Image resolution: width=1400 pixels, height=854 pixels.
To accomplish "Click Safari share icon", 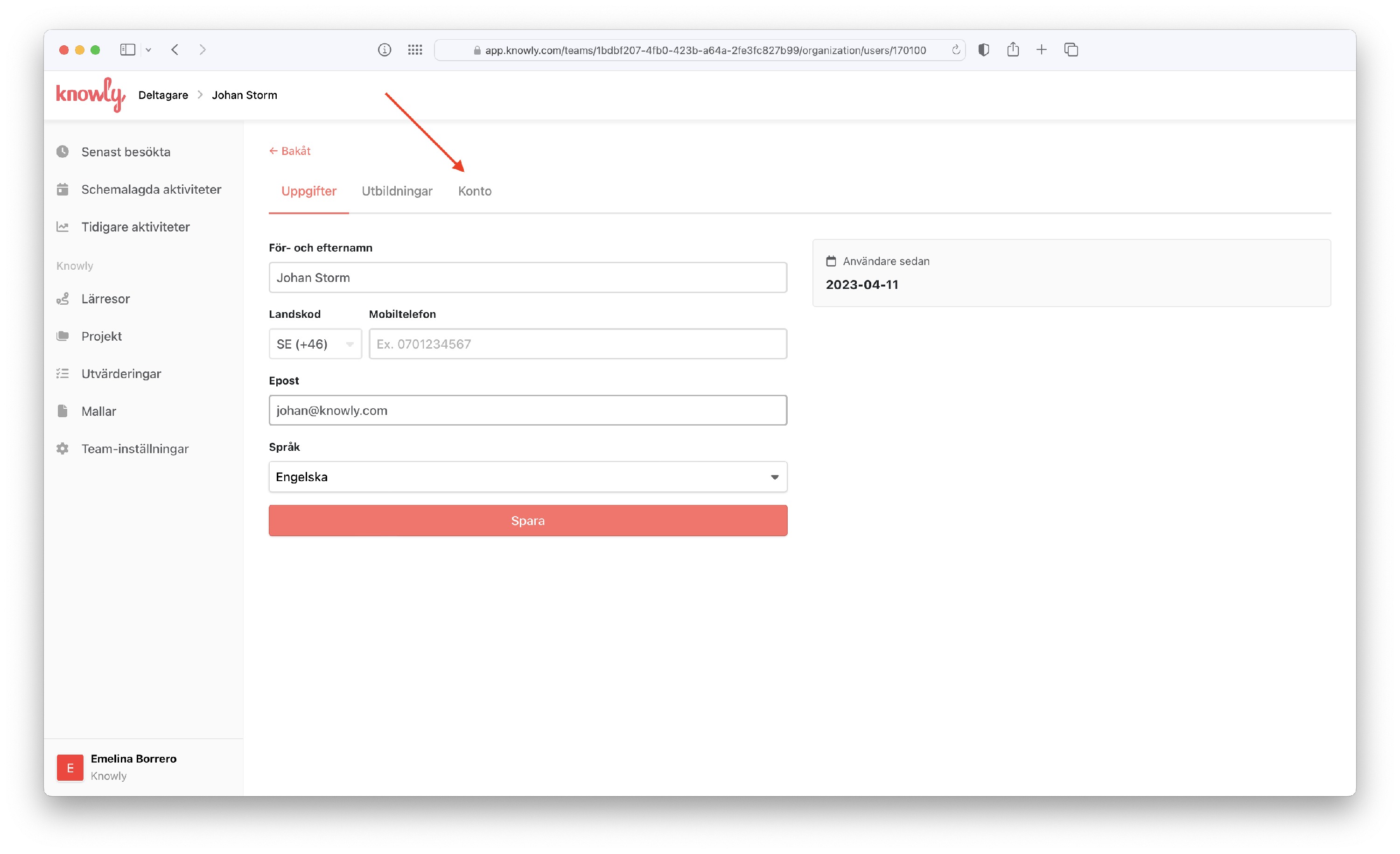I will click(1013, 50).
